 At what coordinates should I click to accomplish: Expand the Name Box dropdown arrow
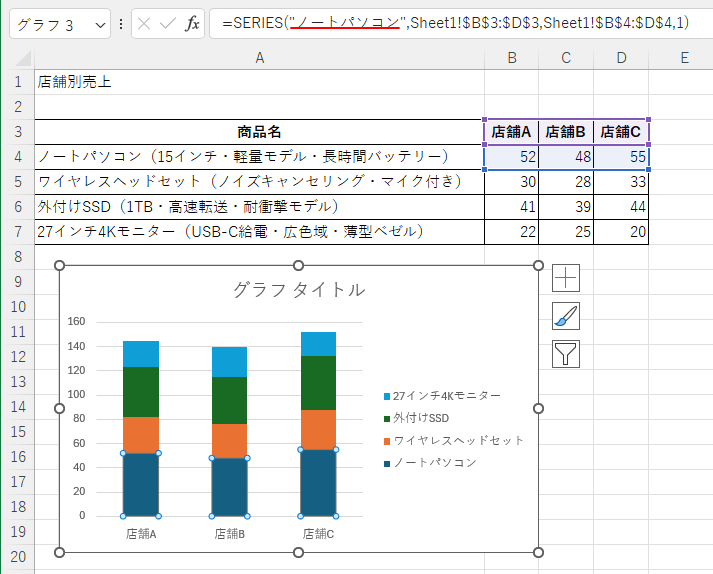[100, 25]
